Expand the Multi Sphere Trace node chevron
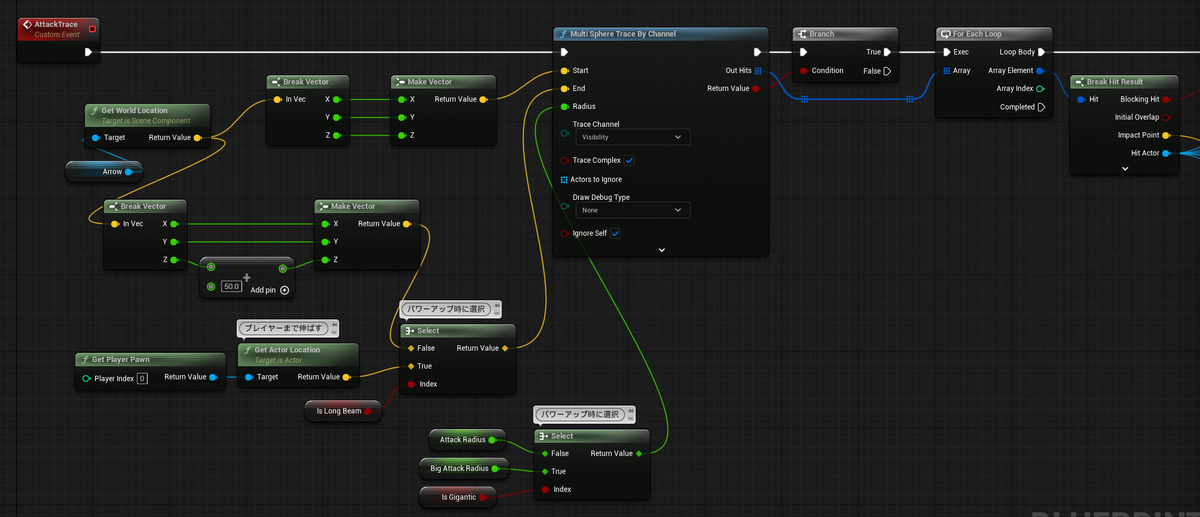1200x517 pixels. pyautogui.click(x=661, y=250)
